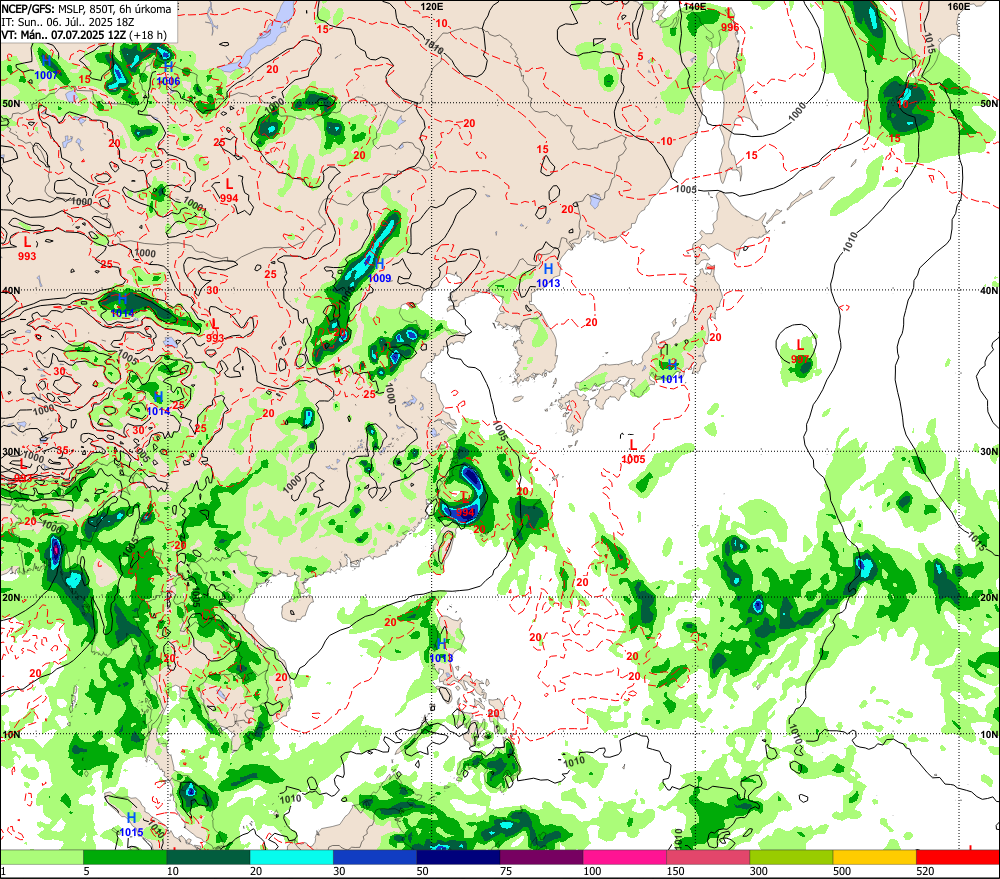Click the L 994 low marker over Mongolia
Viewport: 1000px width, 879px height.
(x=229, y=191)
